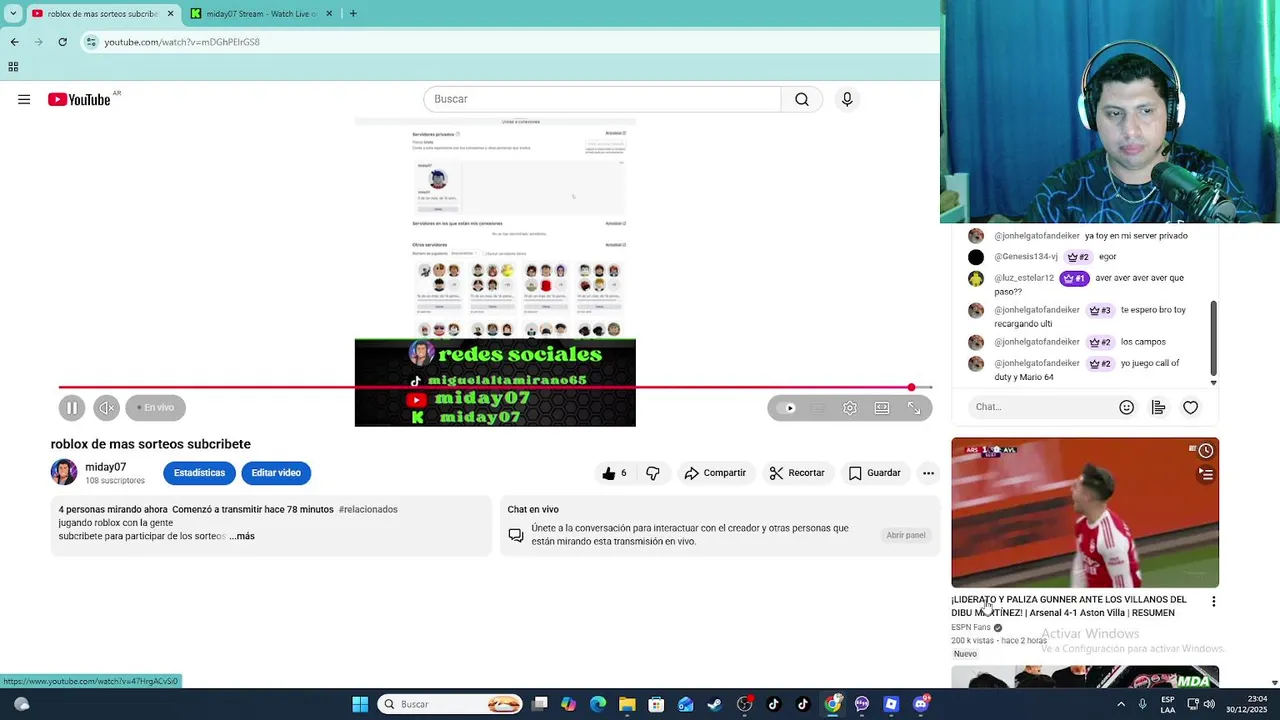Expand description with ...más
The width and height of the screenshot is (1280, 720).
pos(242,536)
